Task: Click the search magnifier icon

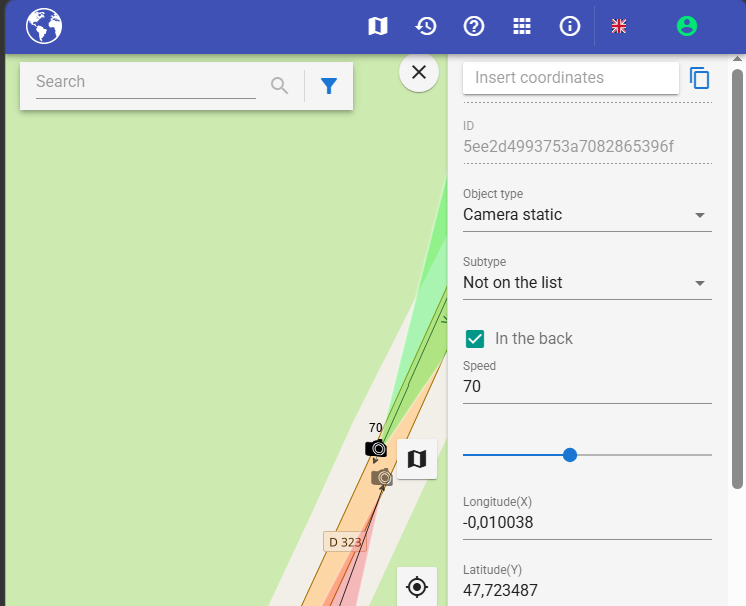Action: tap(279, 86)
